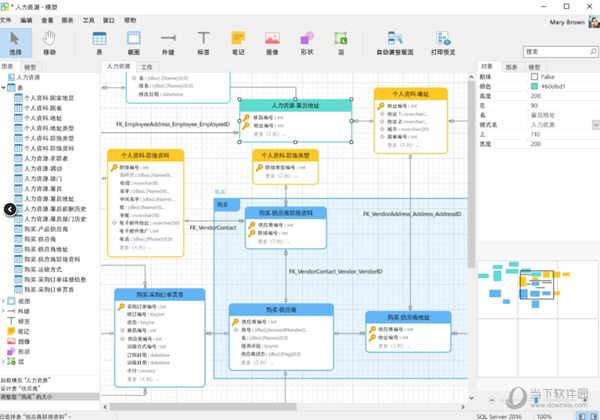This screenshot has height=420, width=600.
Task: Open the 窗口 (Window) menu
Action: pos(109,20)
